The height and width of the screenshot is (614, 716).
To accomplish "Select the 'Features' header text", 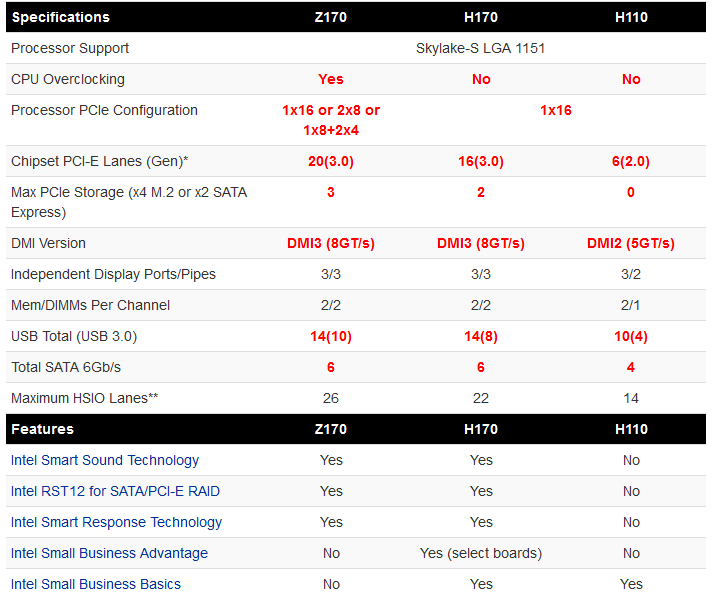I will 42,429.
